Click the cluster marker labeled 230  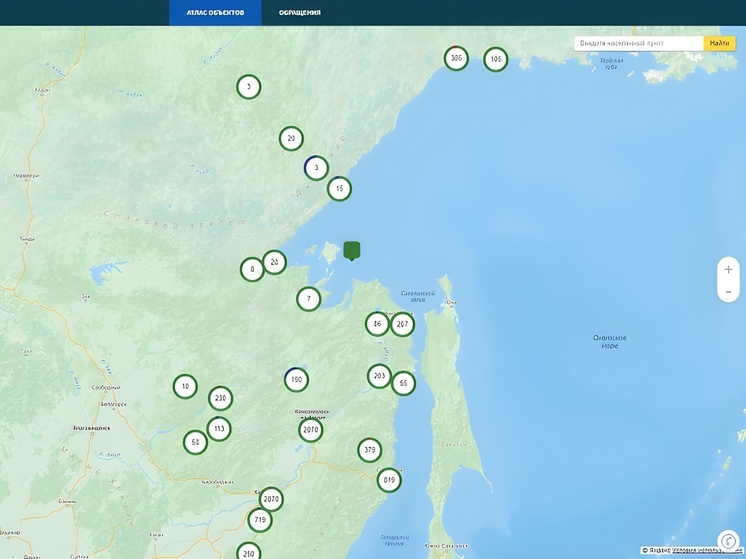pyautogui.click(x=221, y=399)
